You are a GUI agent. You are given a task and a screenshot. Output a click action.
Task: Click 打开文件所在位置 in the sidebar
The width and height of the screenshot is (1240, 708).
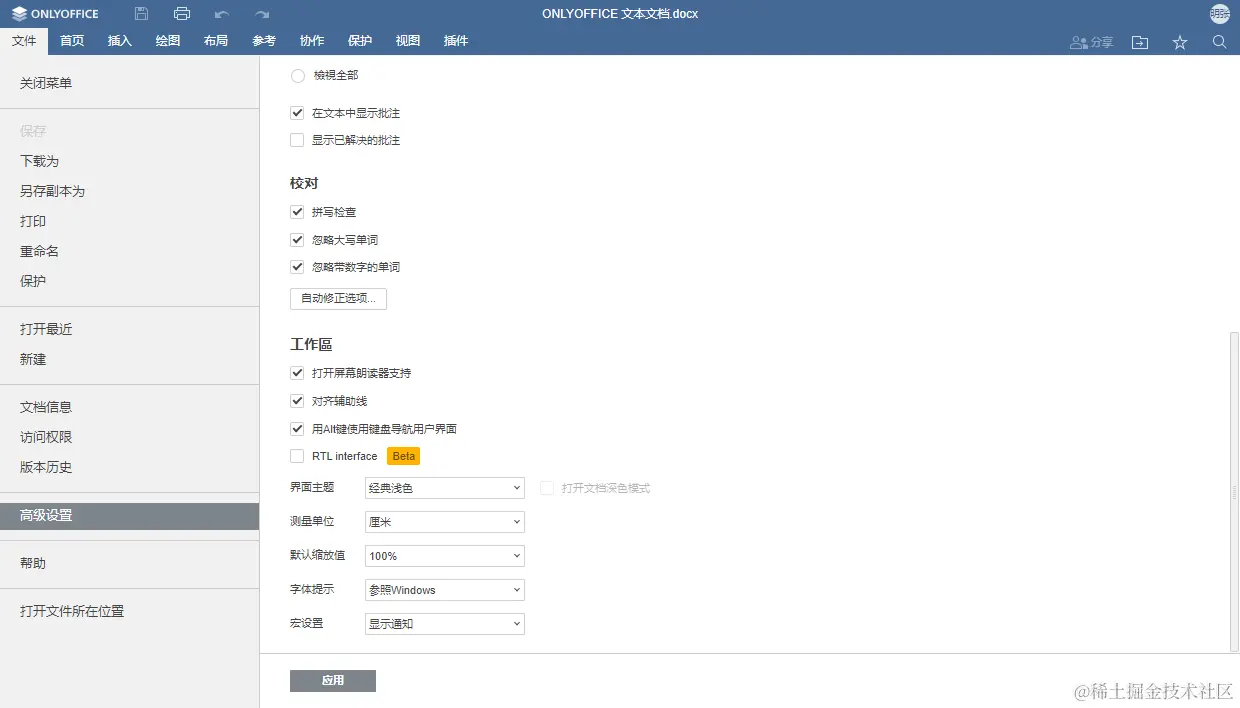pyautogui.click(x=130, y=611)
